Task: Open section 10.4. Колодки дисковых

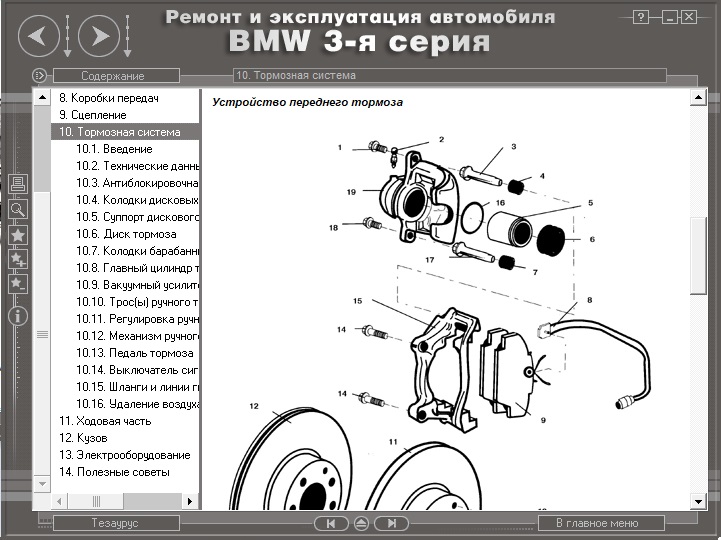Action: [x=137, y=200]
